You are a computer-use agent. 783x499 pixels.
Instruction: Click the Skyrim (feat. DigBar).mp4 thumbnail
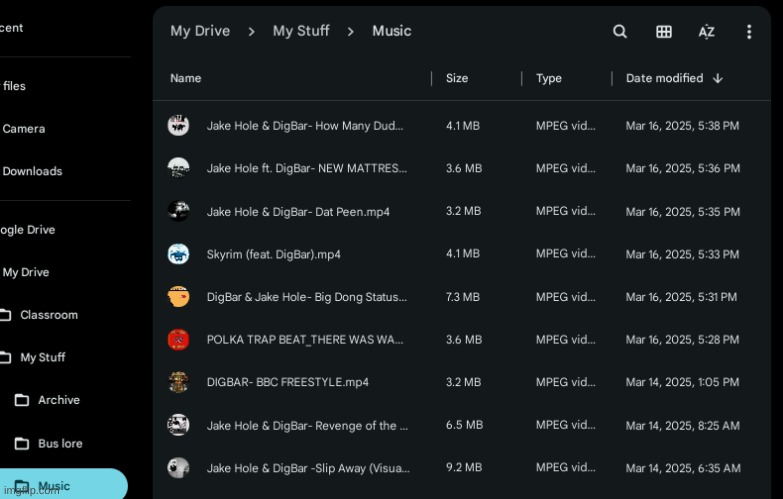[178, 254]
